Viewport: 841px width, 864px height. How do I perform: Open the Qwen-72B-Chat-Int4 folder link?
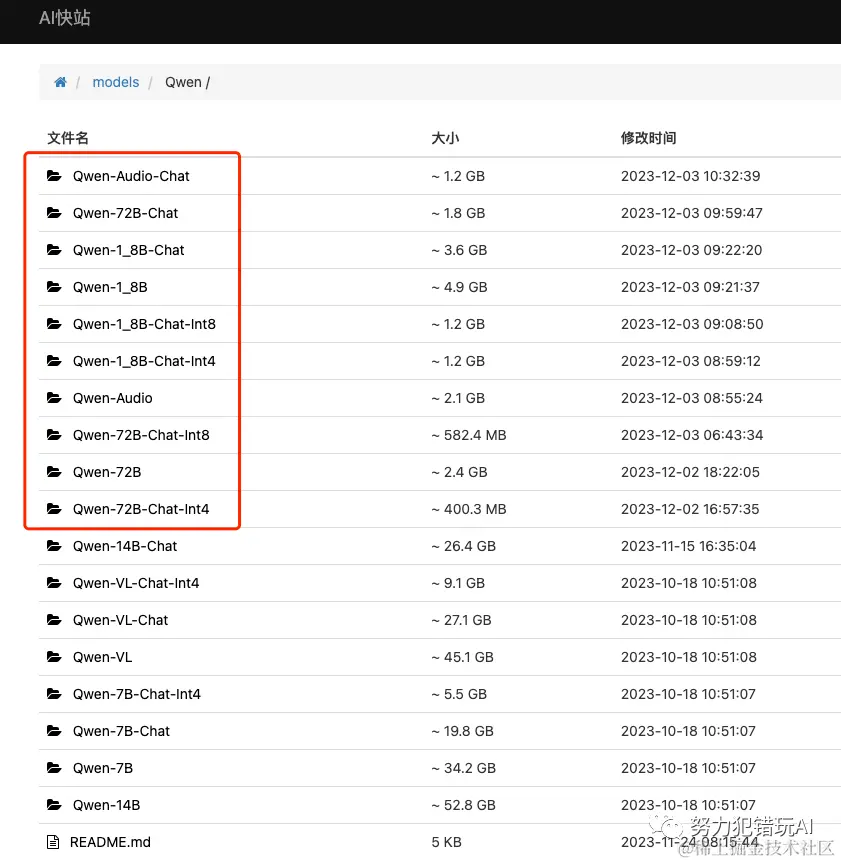click(141, 509)
